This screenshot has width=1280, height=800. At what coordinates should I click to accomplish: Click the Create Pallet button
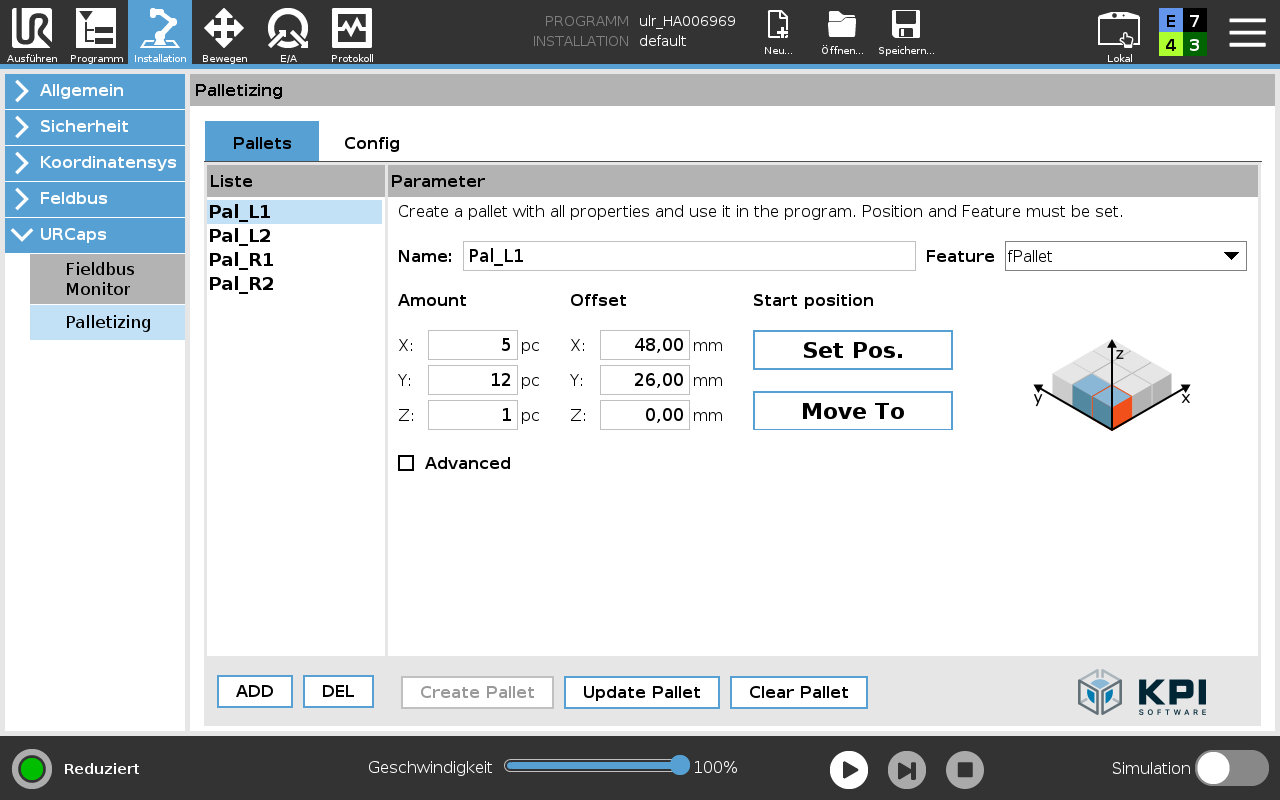click(x=477, y=692)
